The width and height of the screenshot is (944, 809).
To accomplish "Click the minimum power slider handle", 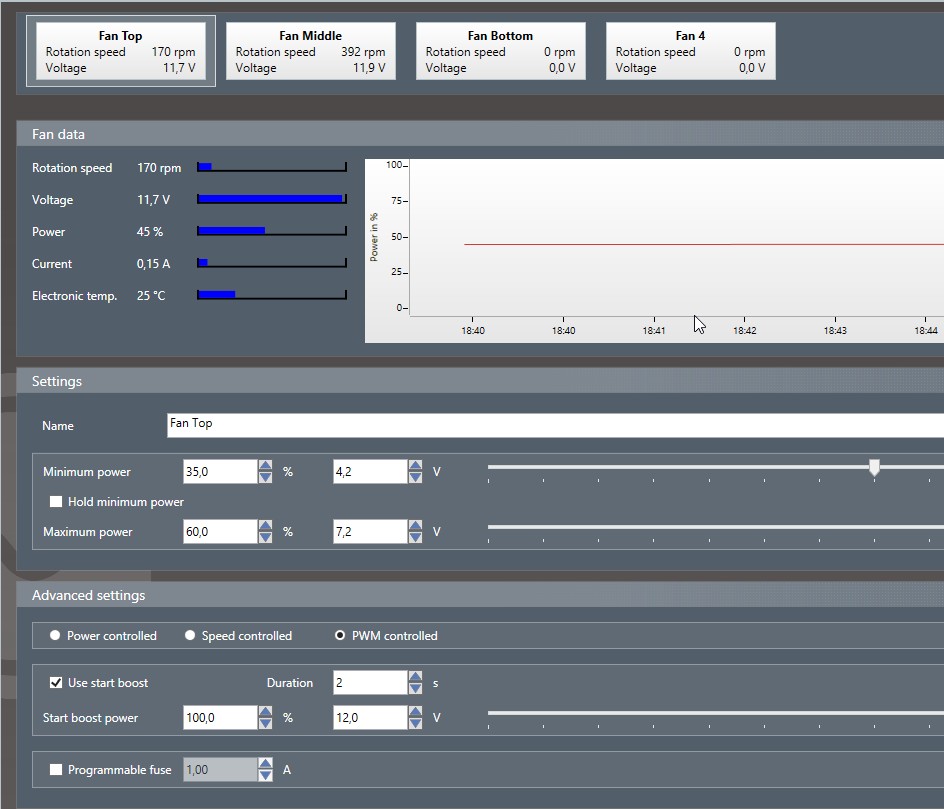I will point(874,467).
